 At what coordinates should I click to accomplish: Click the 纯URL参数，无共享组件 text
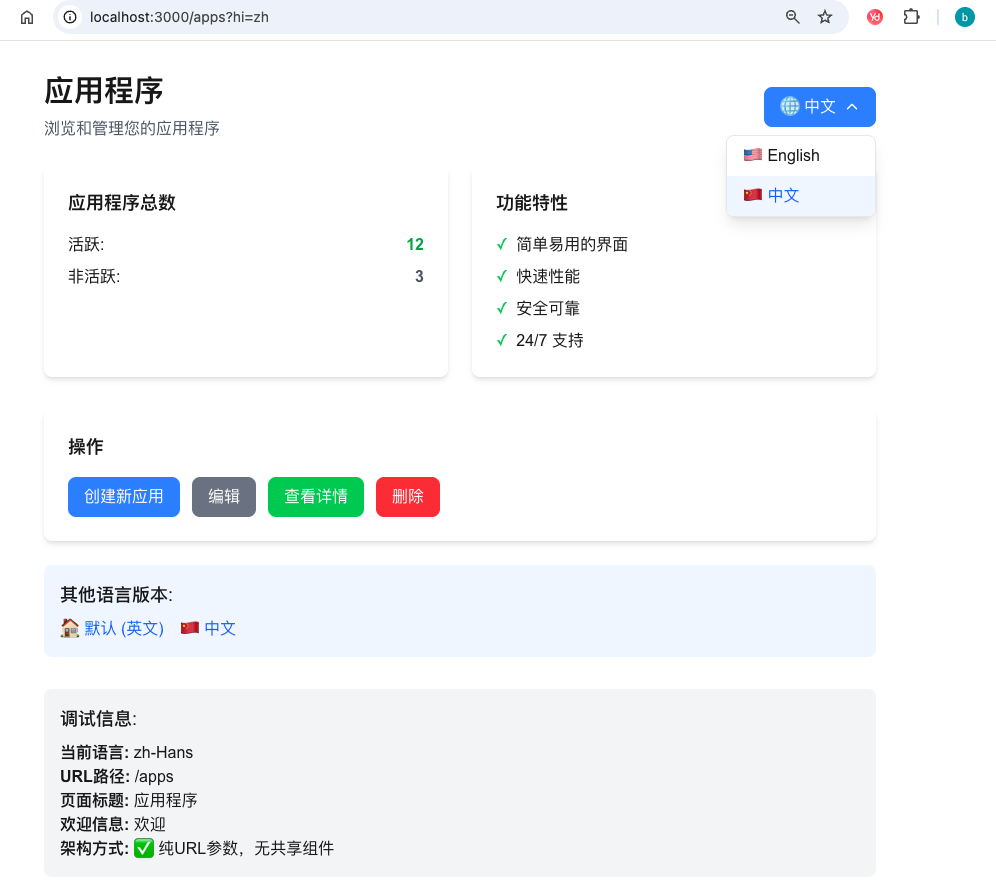pyautogui.click(x=246, y=849)
